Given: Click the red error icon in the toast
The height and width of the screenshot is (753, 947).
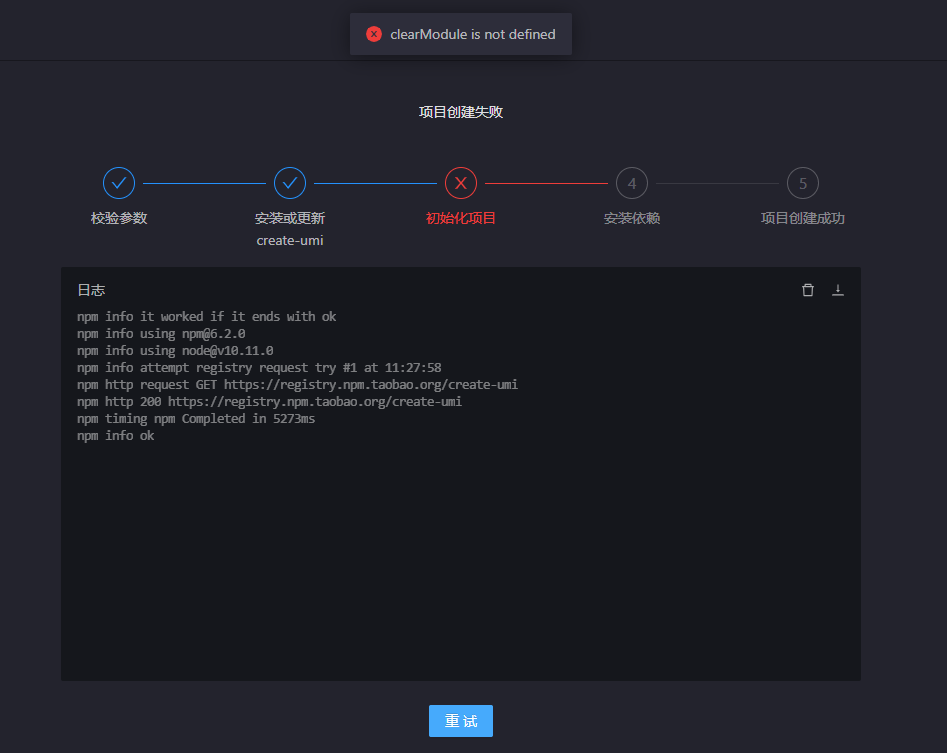Looking at the screenshot, I should [373, 33].
